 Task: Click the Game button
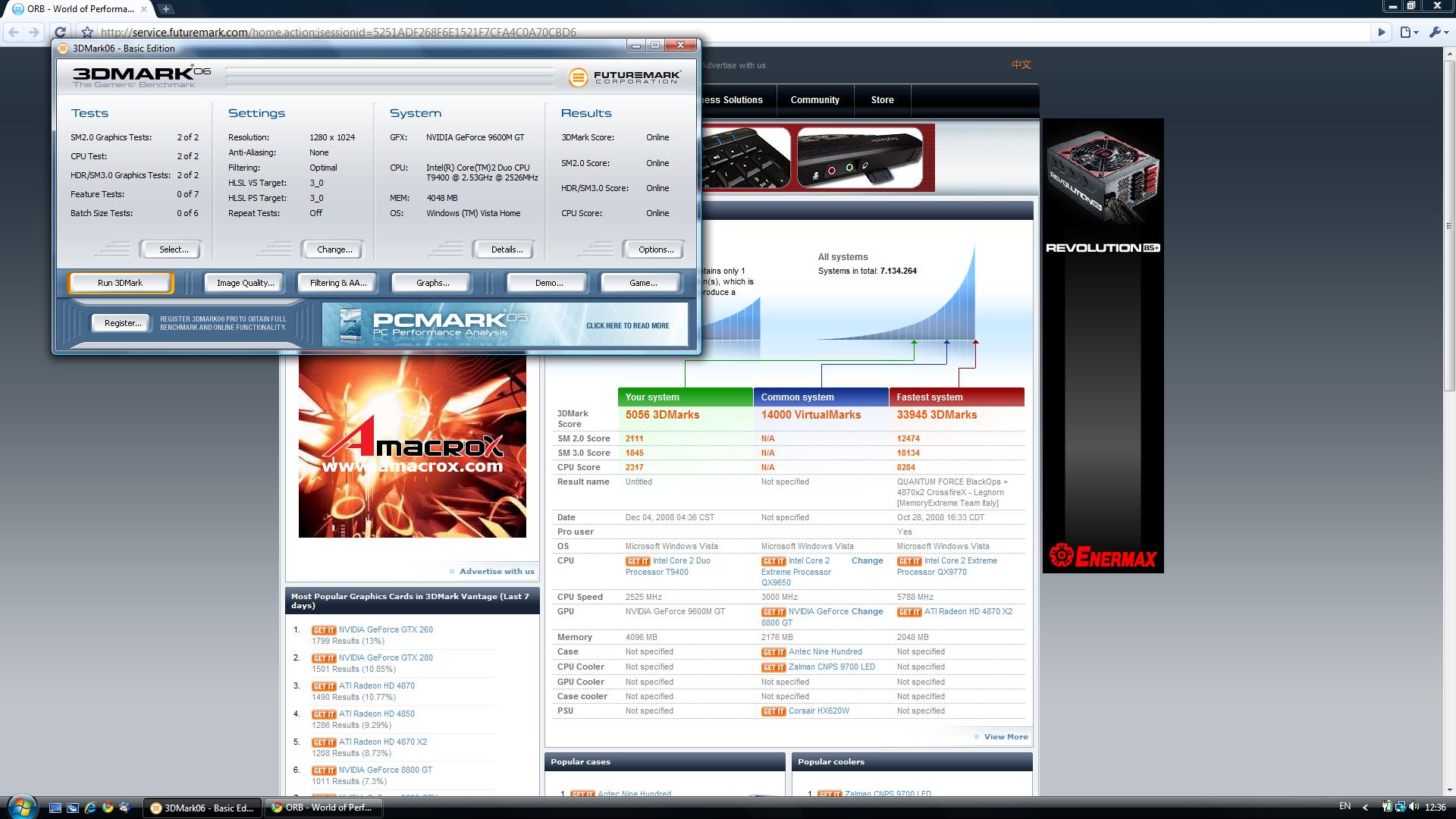pos(643,283)
